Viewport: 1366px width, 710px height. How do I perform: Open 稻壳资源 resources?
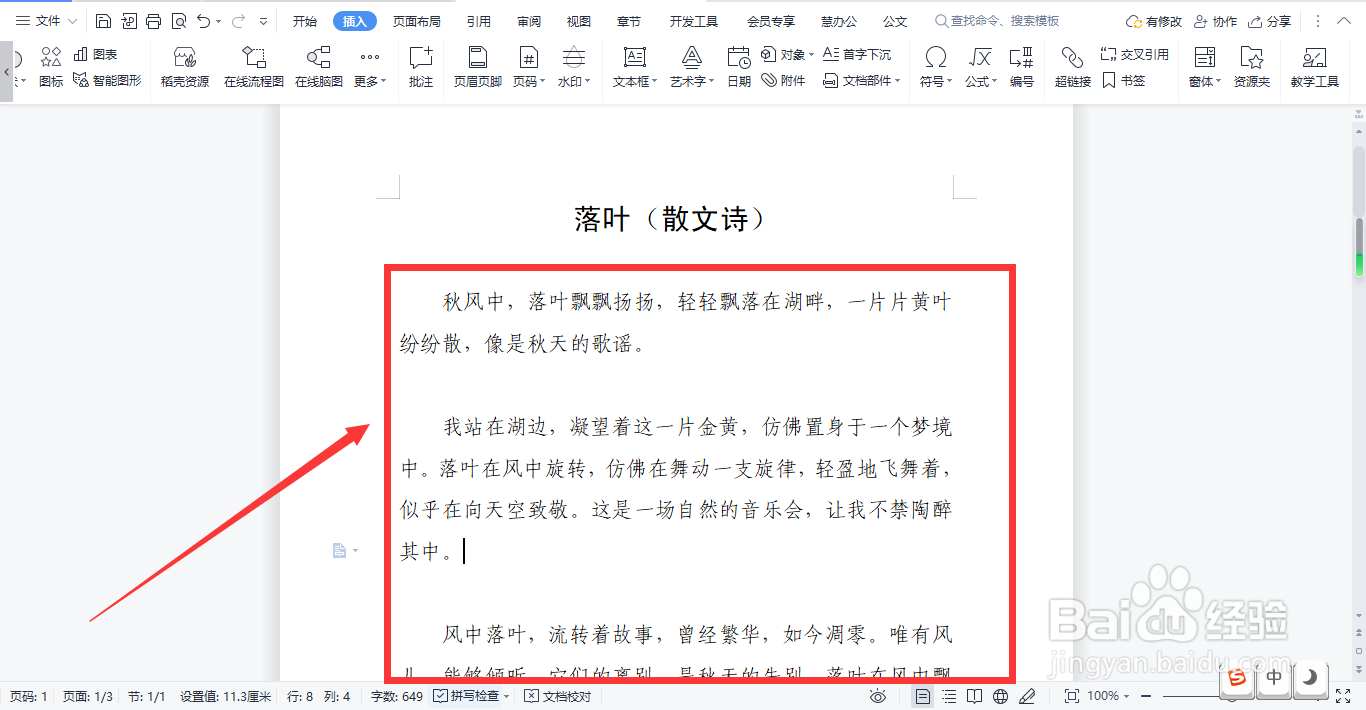185,67
